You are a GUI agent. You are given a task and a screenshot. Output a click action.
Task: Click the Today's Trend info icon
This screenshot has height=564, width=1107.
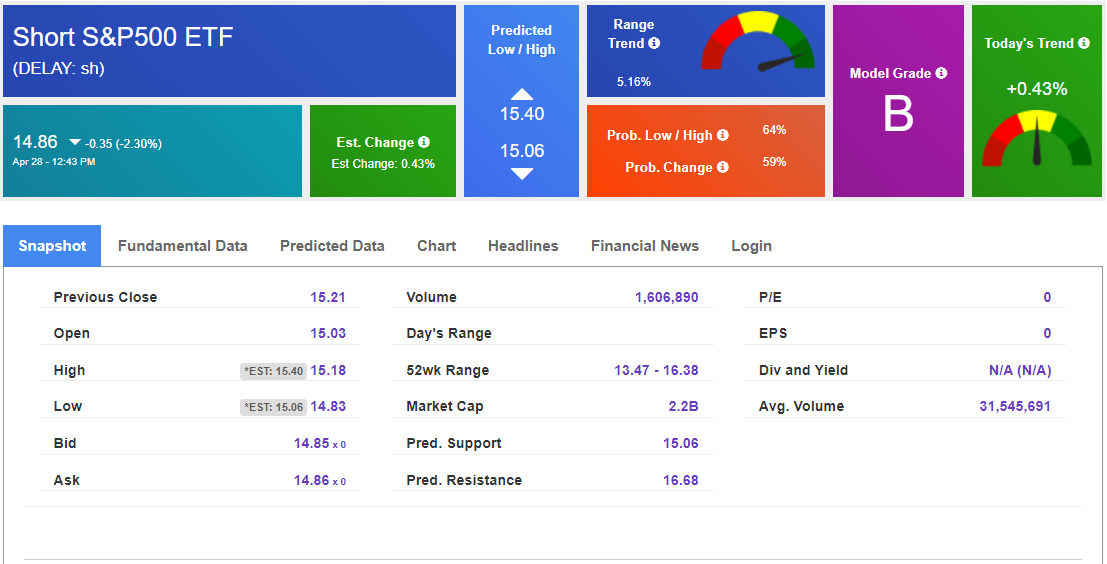pos(1084,43)
